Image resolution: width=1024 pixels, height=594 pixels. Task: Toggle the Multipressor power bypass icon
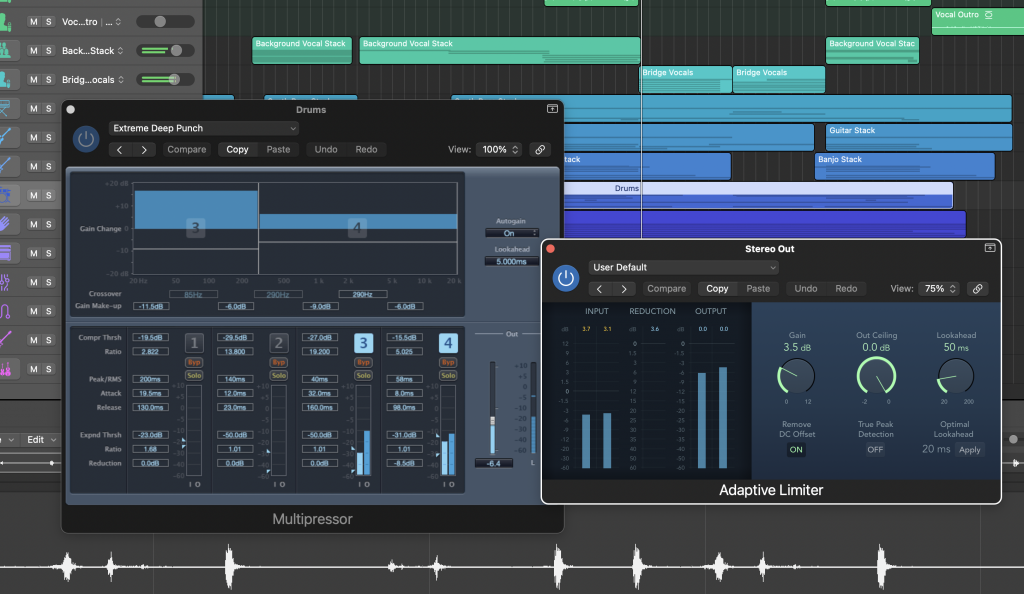86,139
